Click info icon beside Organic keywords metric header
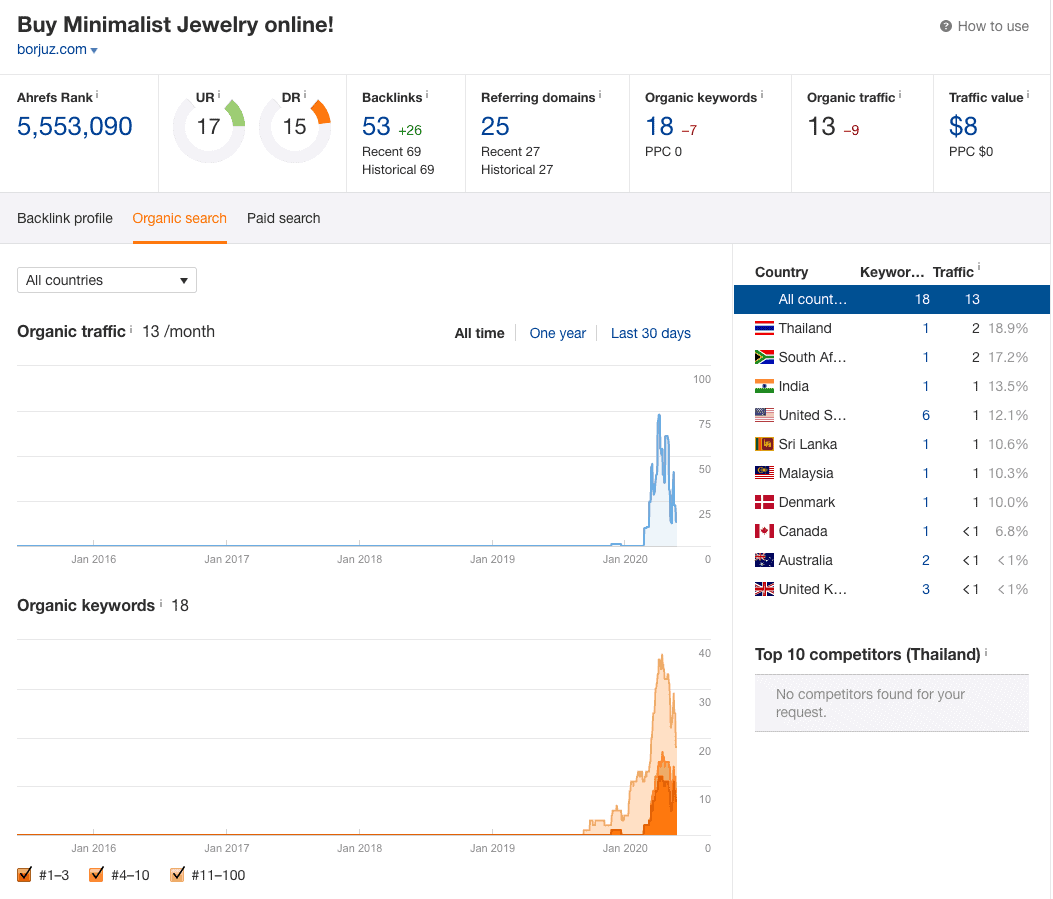 (762, 95)
